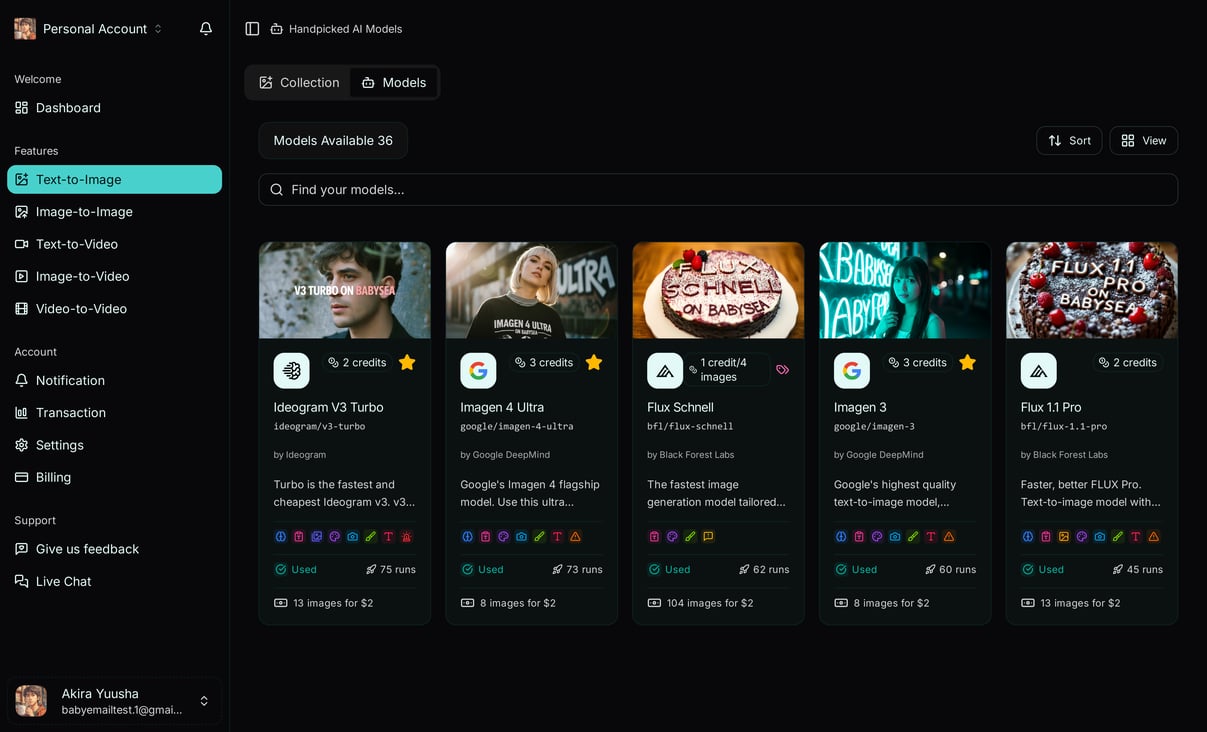Click the orange warning triangle on Imagen 4 Ultra
The height and width of the screenshot is (732, 1207).
pos(576,537)
